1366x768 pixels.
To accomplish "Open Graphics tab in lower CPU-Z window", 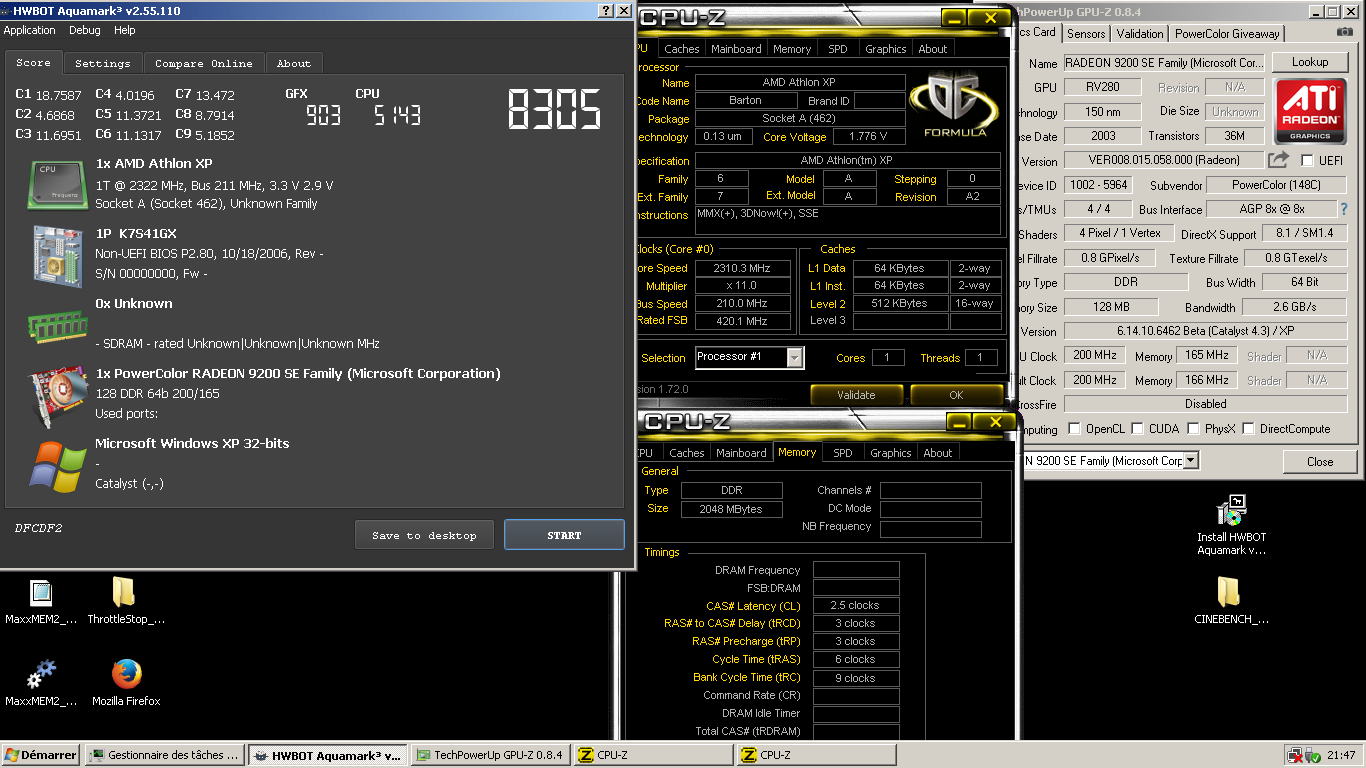I will [891, 453].
